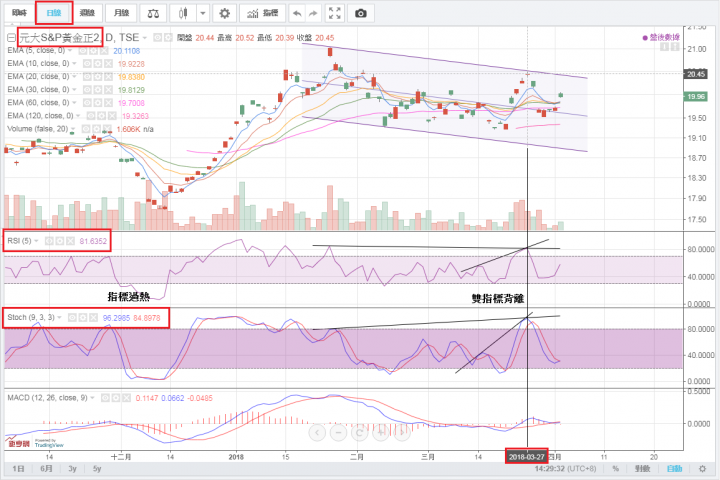Click the compare symbols scale icon
This screenshot has width=720, height=480.
click(x=152, y=14)
